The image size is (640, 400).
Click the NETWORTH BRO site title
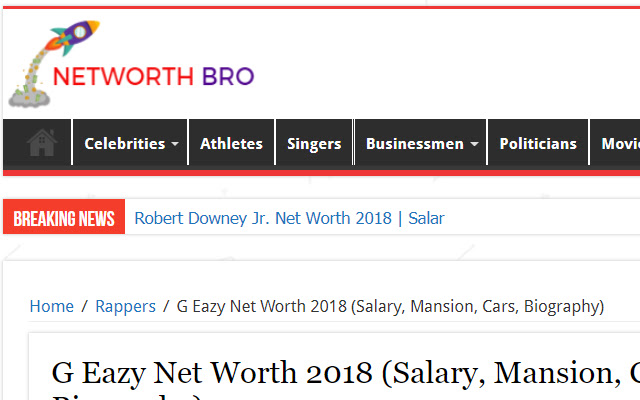tap(153, 76)
